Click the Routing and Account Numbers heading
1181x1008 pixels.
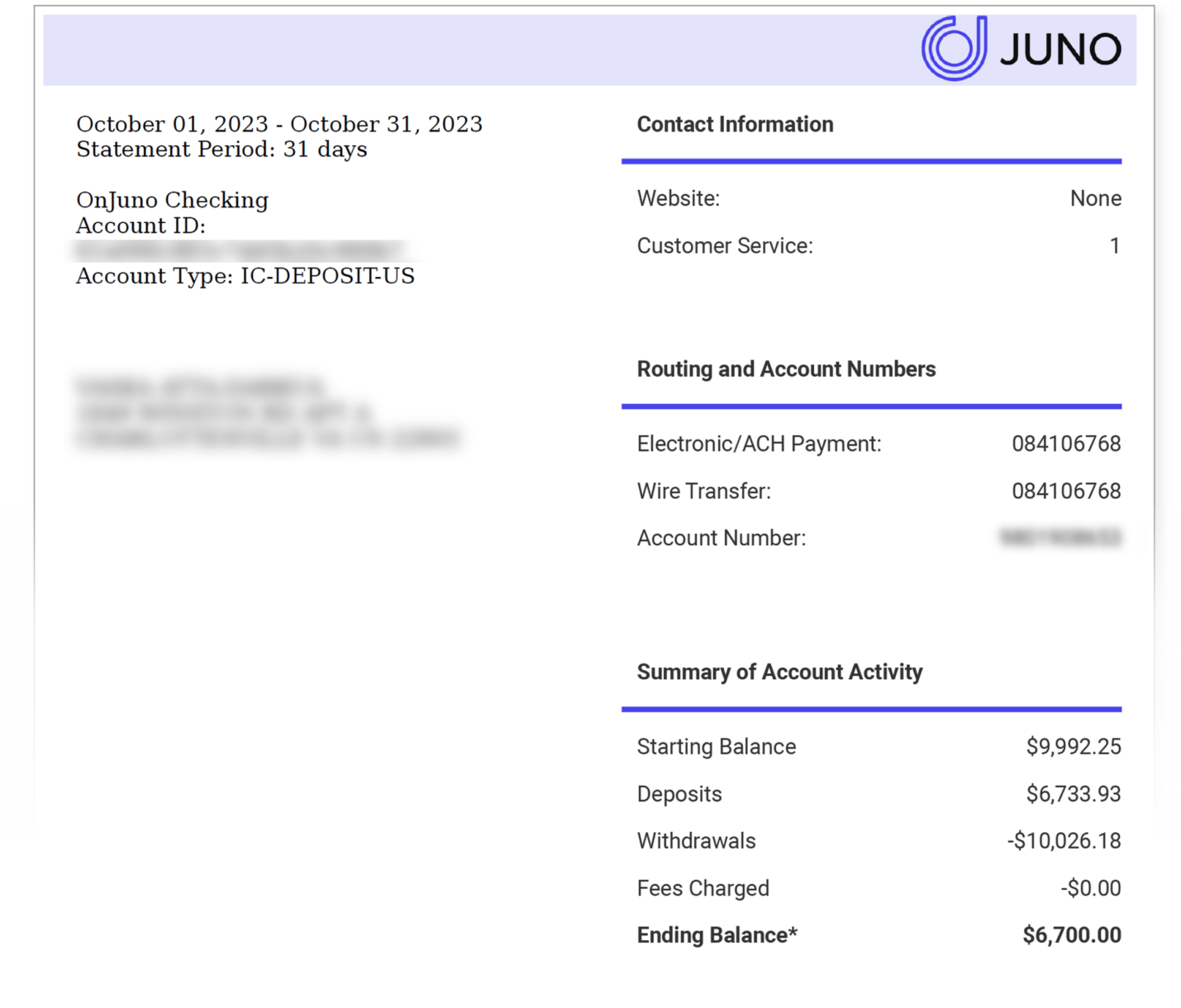pos(786,369)
